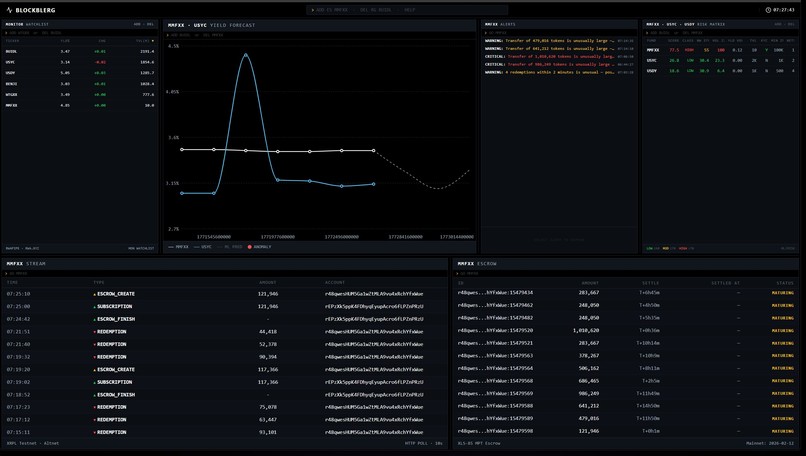Select the 07:15:11 REDEMPTION stream row
The image size is (806, 456).
pos(225,432)
